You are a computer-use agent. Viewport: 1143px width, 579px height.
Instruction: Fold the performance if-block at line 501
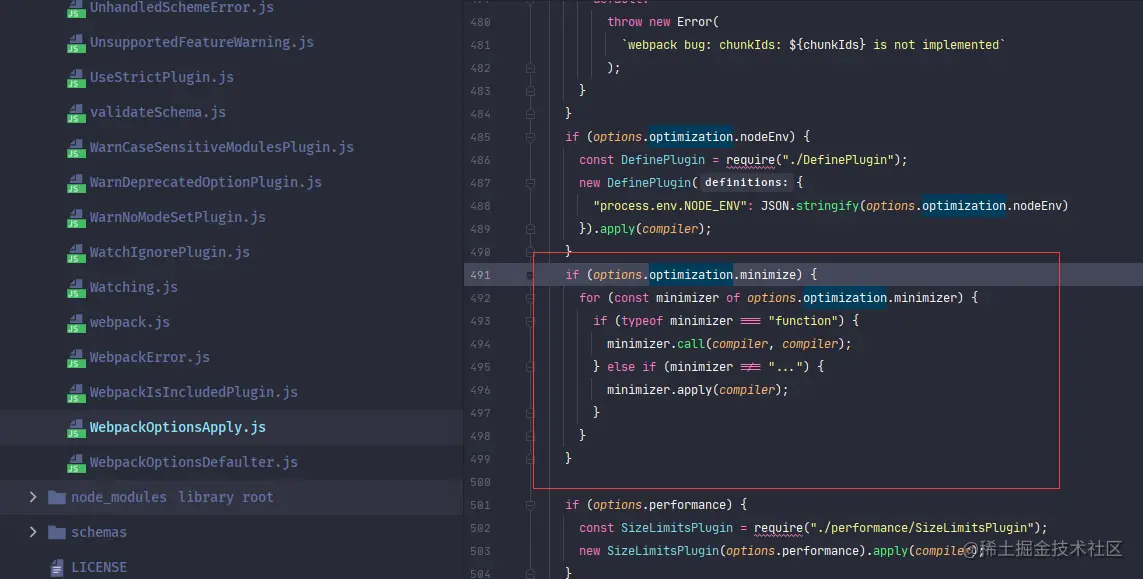(530, 505)
